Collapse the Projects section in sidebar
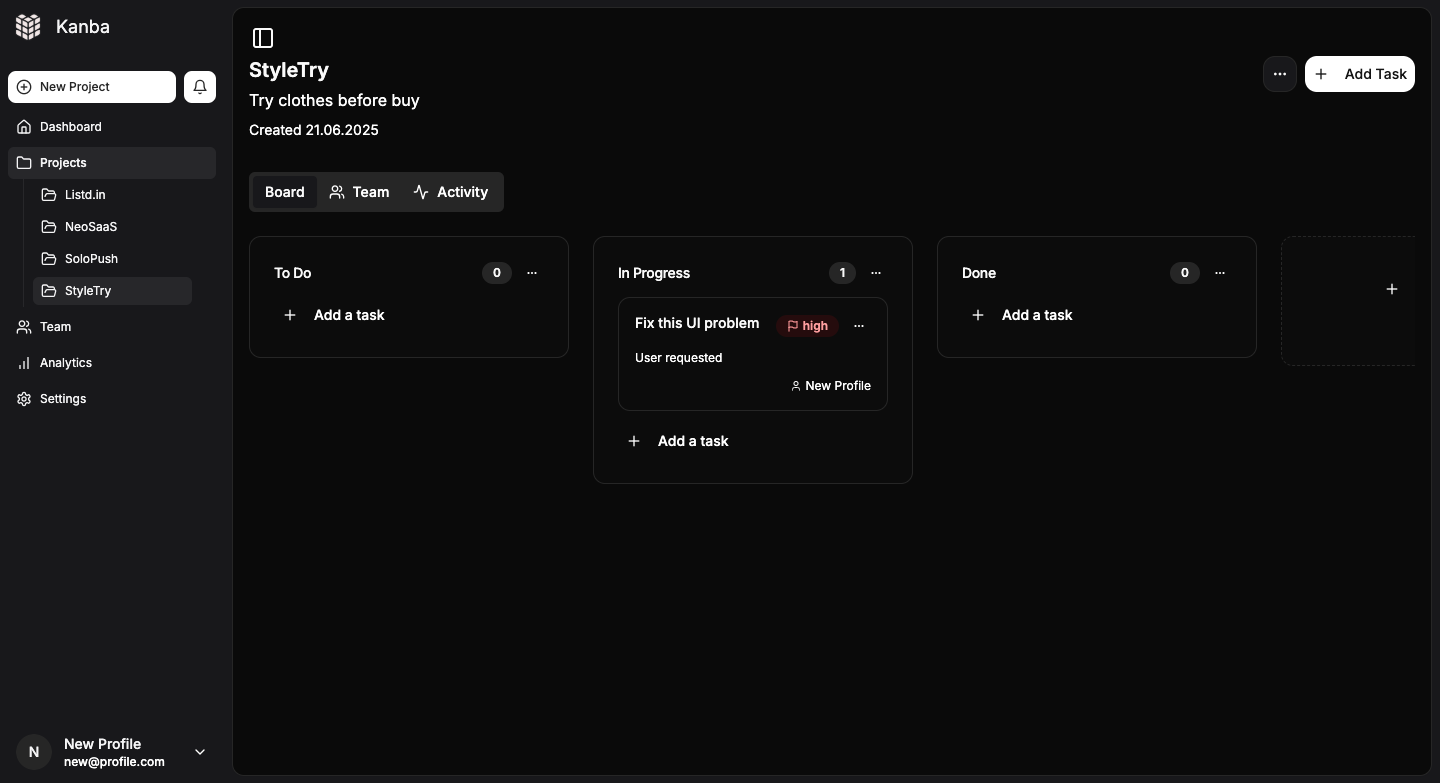 (63, 163)
